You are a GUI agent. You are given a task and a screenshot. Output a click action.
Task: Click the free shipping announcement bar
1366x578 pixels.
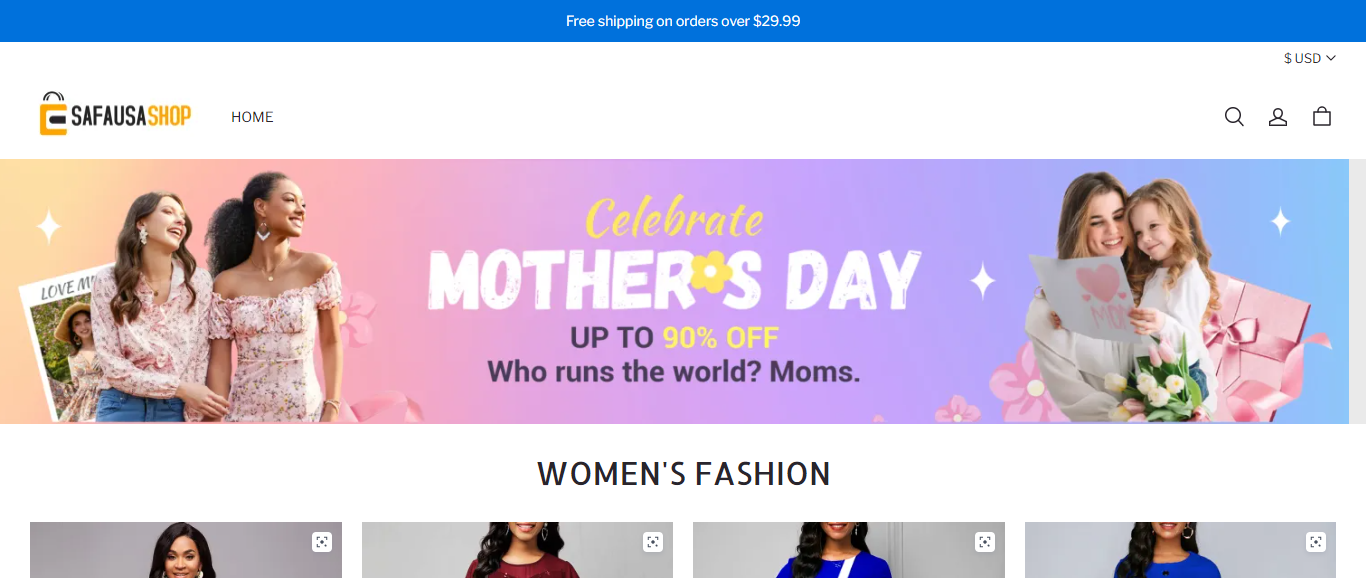pyautogui.click(x=683, y=21)
